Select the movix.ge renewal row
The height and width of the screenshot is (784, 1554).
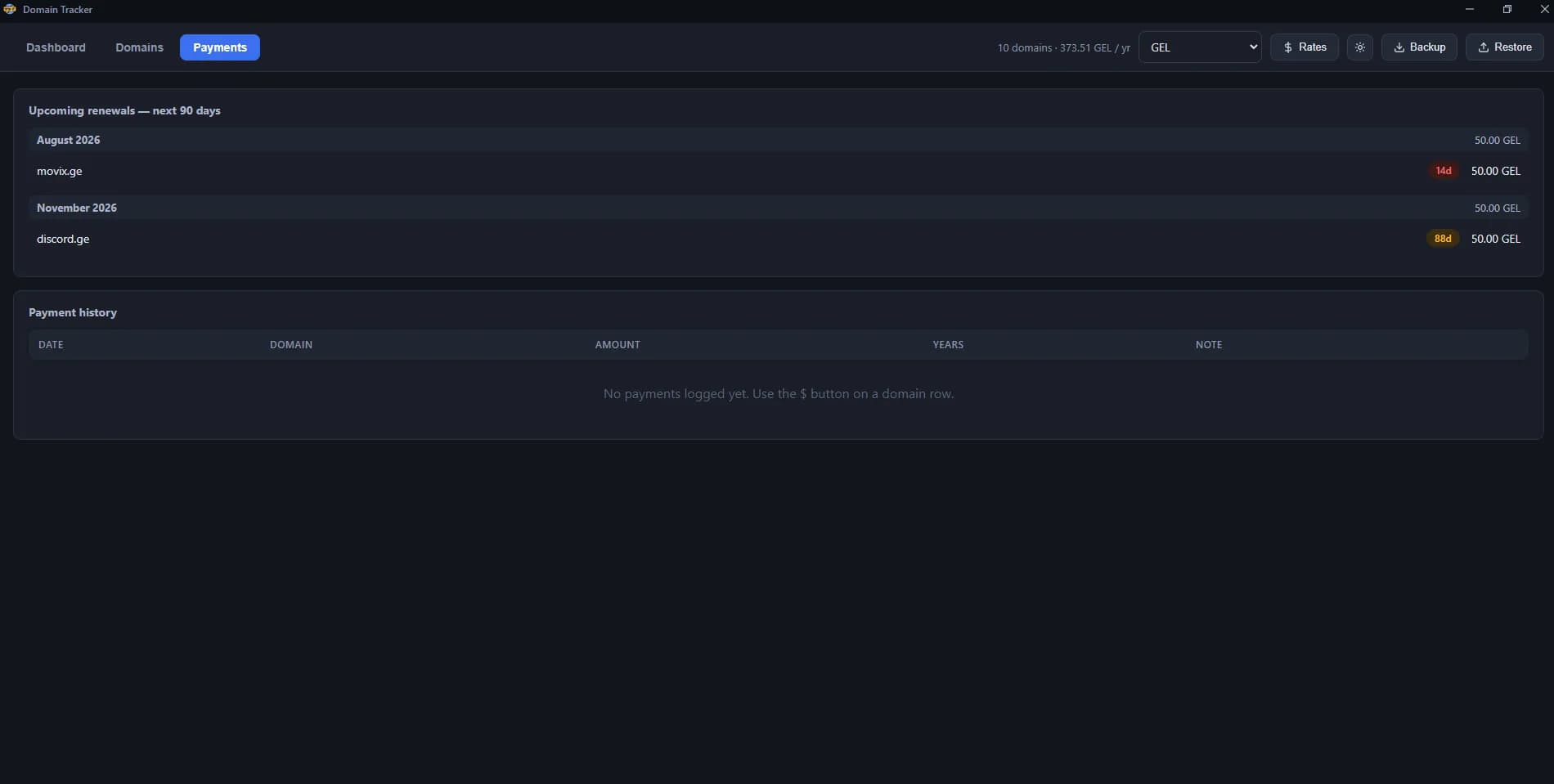point(779,171)
